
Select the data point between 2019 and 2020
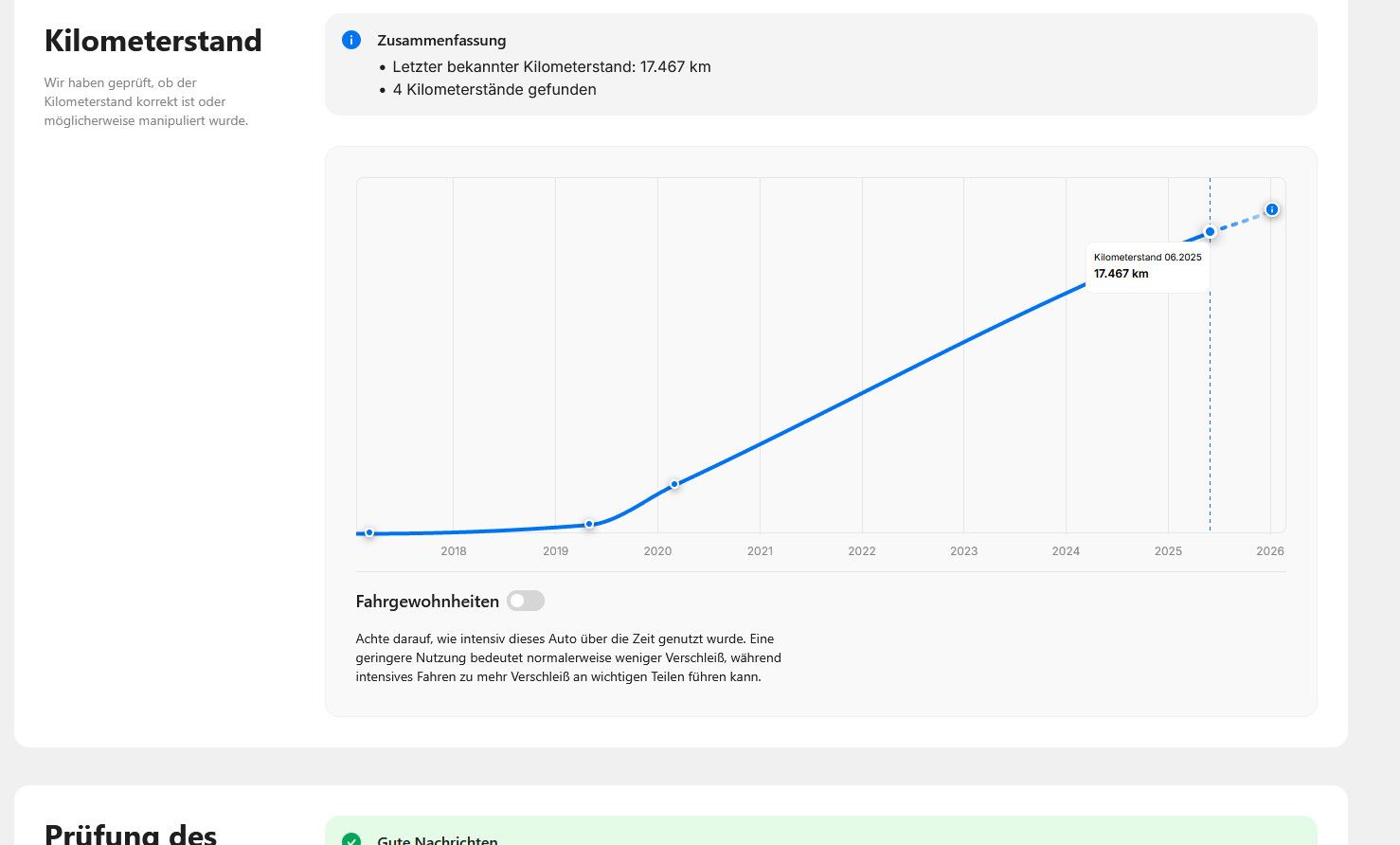point(589,524)
